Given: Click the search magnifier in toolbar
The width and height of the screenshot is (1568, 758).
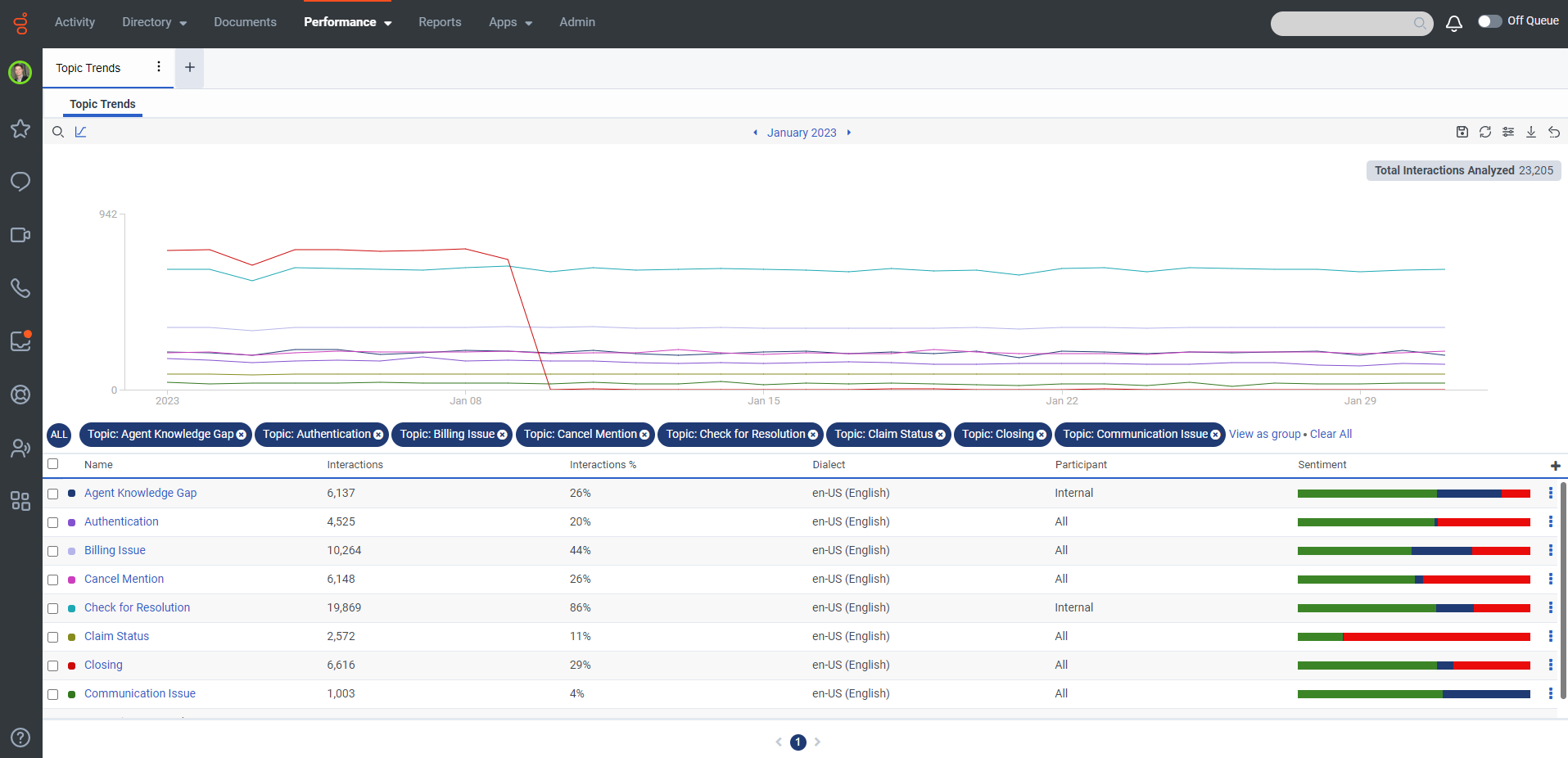Looking at the screenshot, I should click(58, 132).
